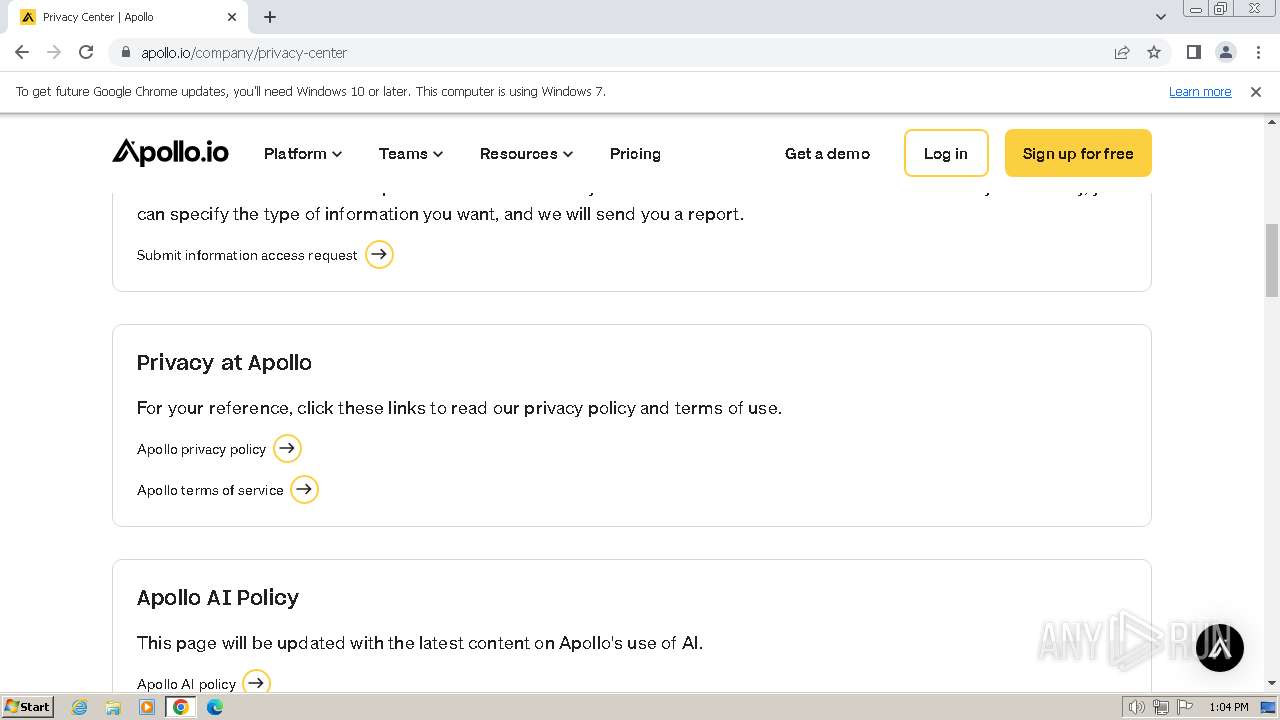Launch Internet Explorer from the taskbar
The image size is (1280, 720).
click(80, 707)
